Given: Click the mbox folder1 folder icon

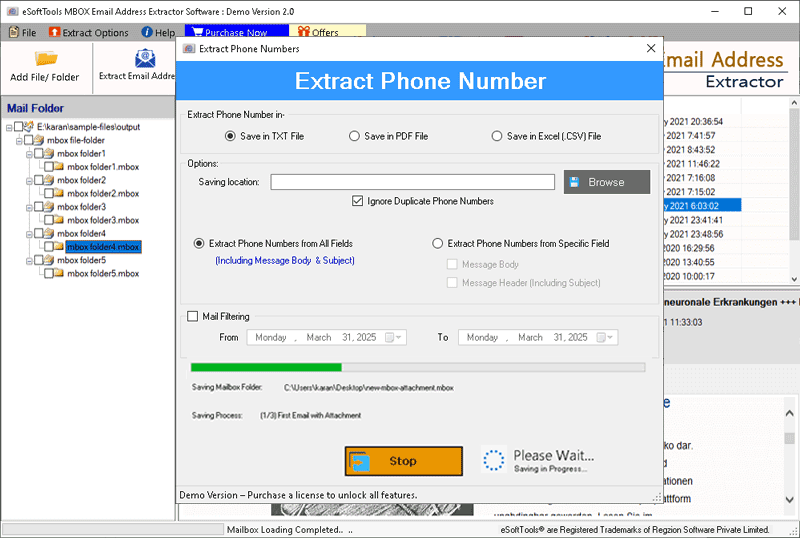Looking at the screenshot, I should [49, 153].
